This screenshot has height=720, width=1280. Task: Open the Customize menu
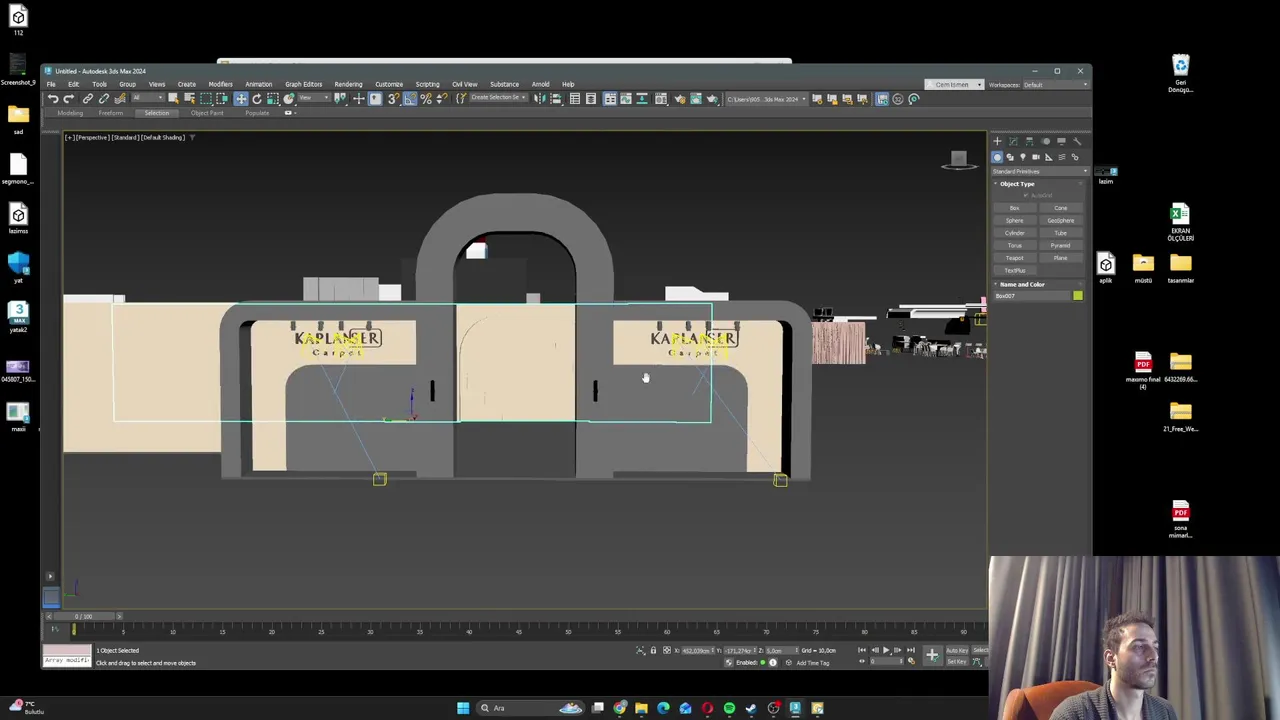[389, 84]
